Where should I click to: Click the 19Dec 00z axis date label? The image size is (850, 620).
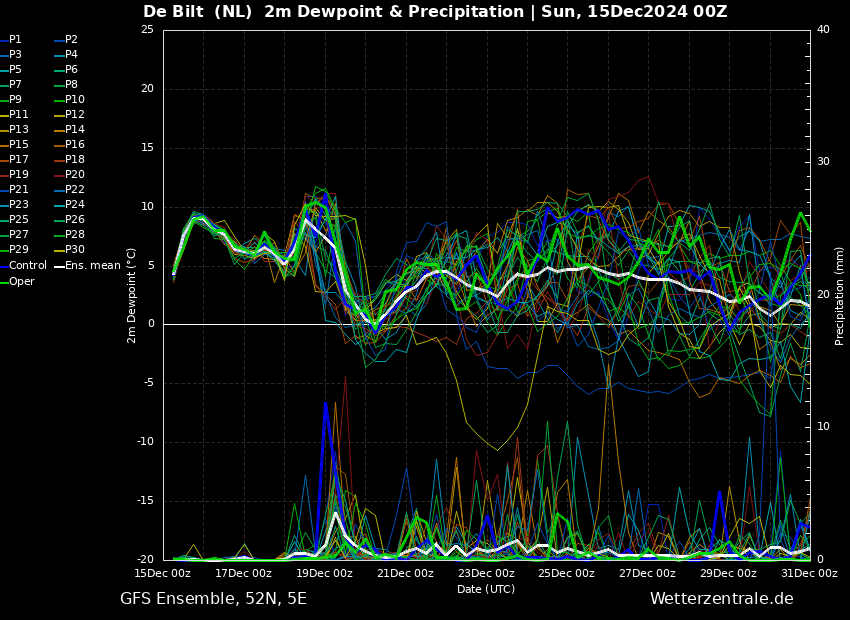325,573
